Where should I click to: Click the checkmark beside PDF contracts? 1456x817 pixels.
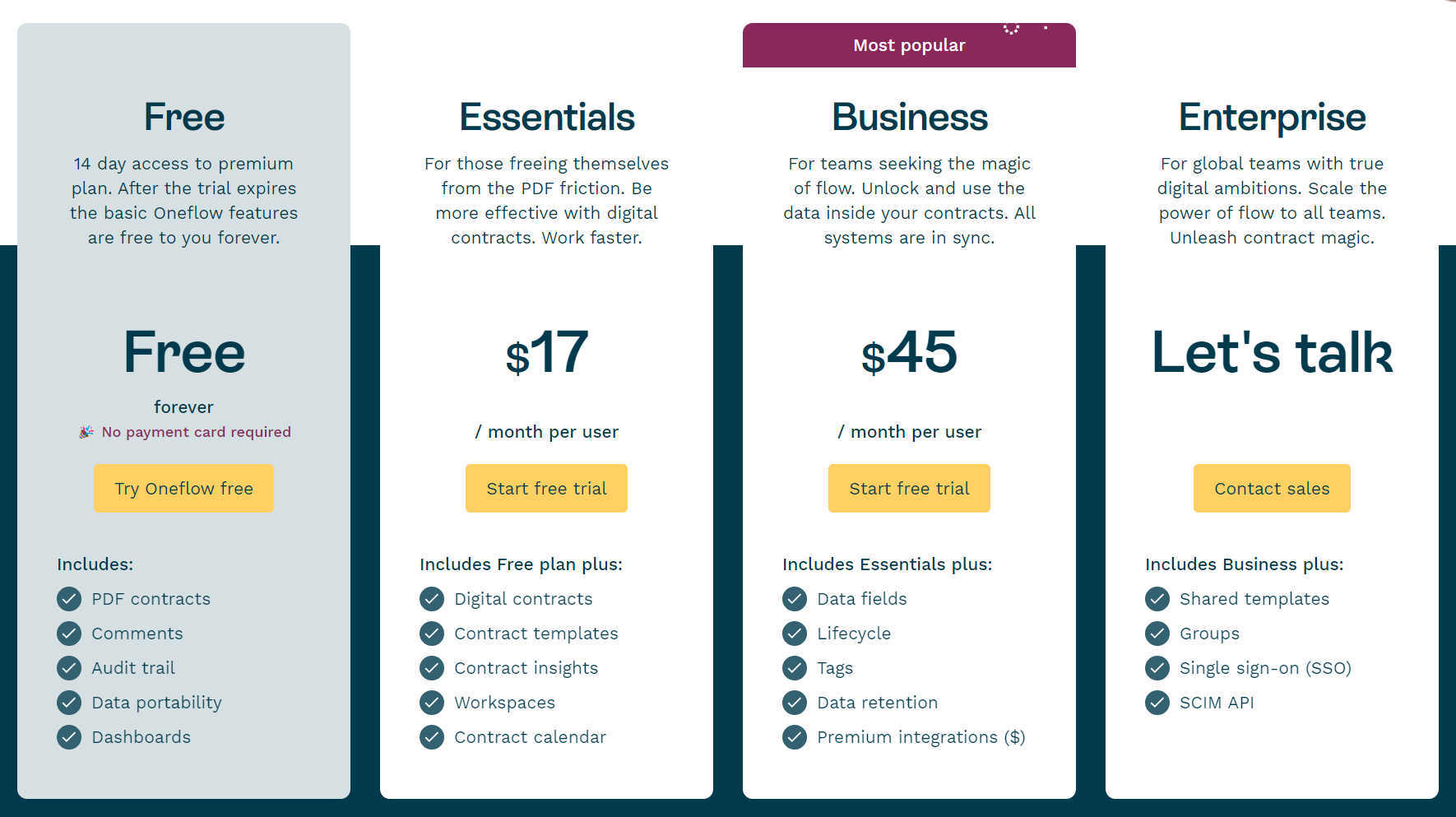coord(69,599)
